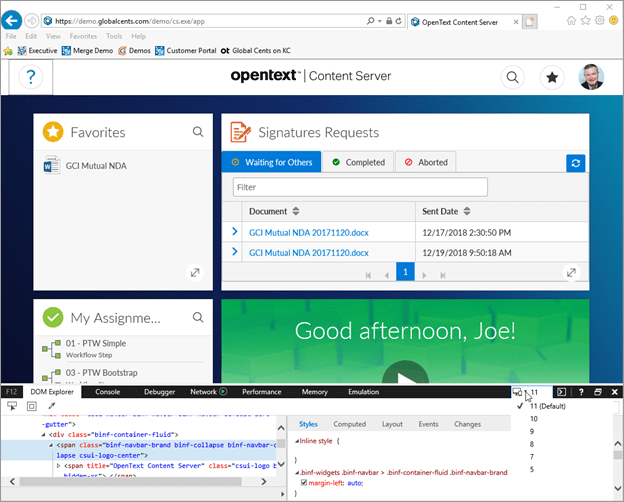Image resolution: width=624 pixels, height=502 pixels.
Task: Go to next page of signature results
Action: pyautogui.click(x=424, y=275)
